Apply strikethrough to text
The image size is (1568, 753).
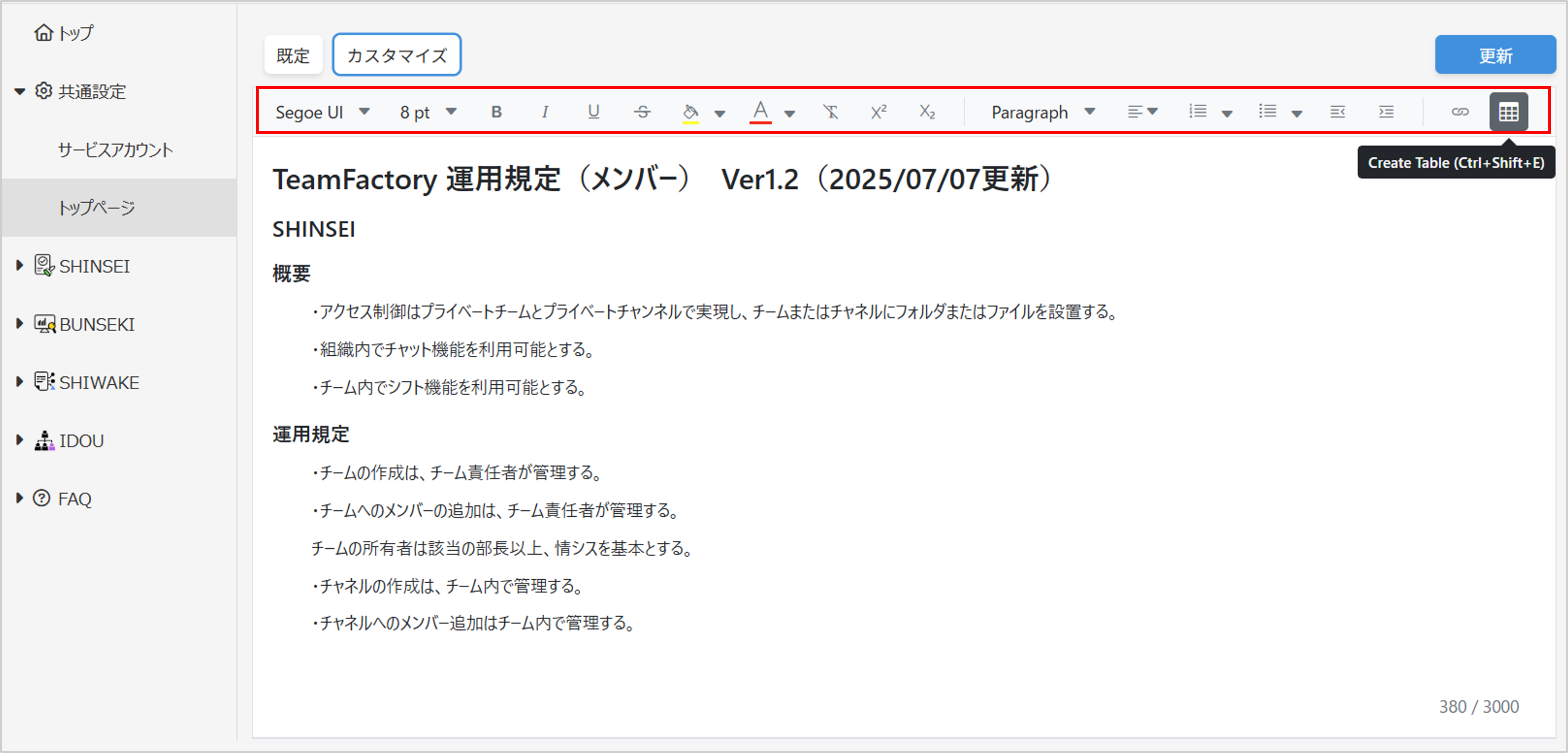point(642,112)
